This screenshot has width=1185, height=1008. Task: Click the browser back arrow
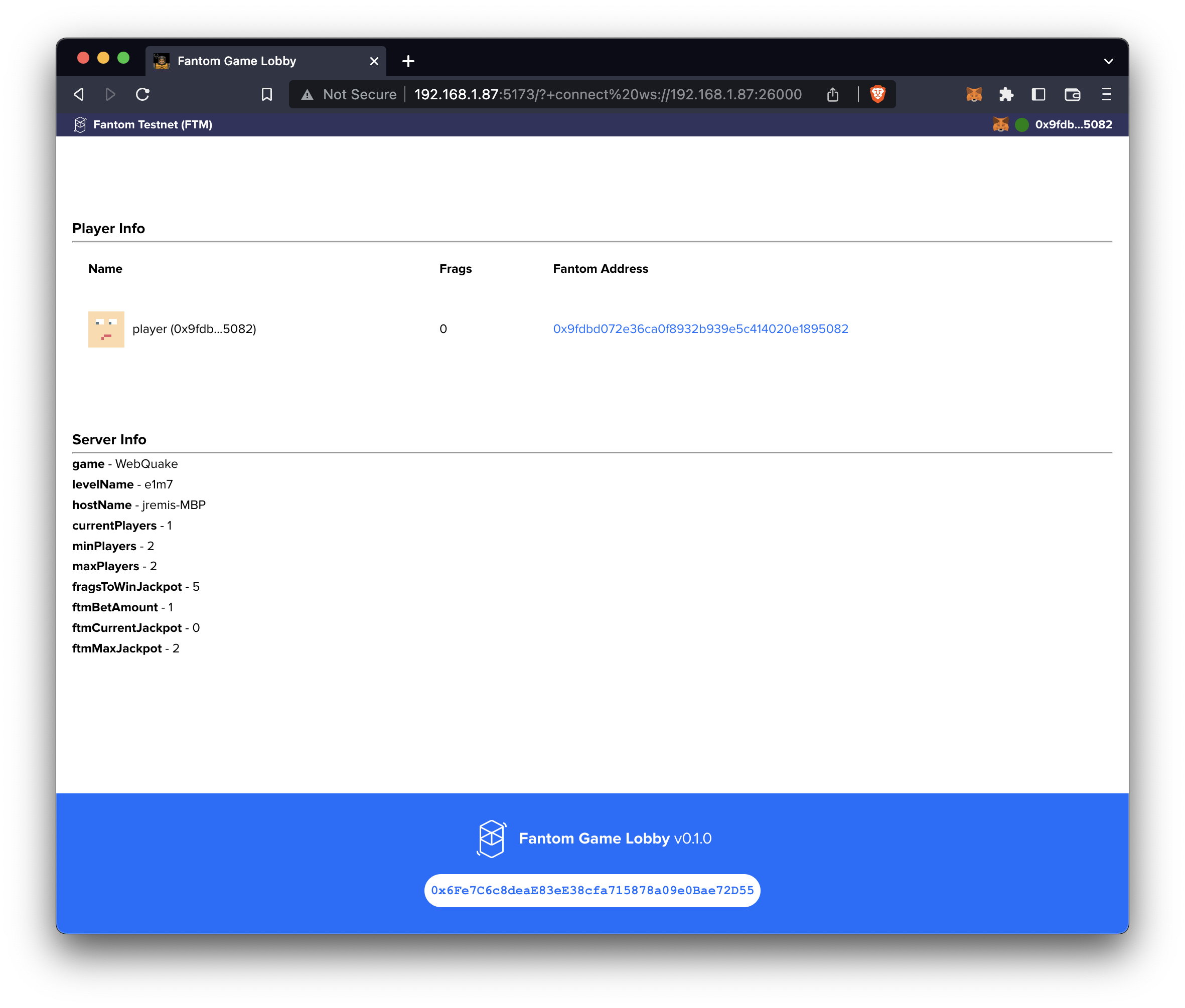click(79, 94)
